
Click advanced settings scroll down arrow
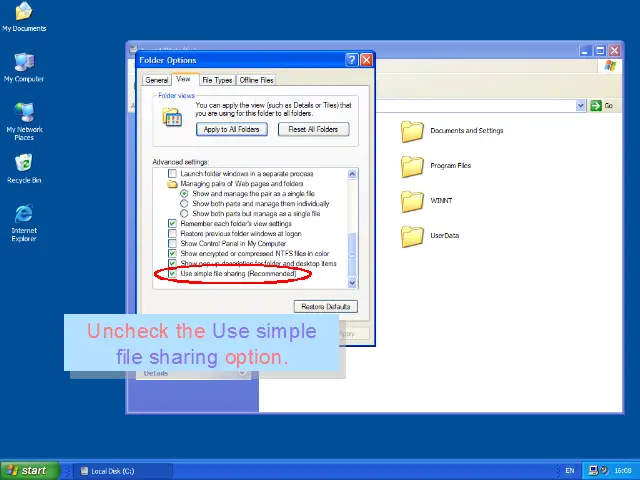coord(352,282)
